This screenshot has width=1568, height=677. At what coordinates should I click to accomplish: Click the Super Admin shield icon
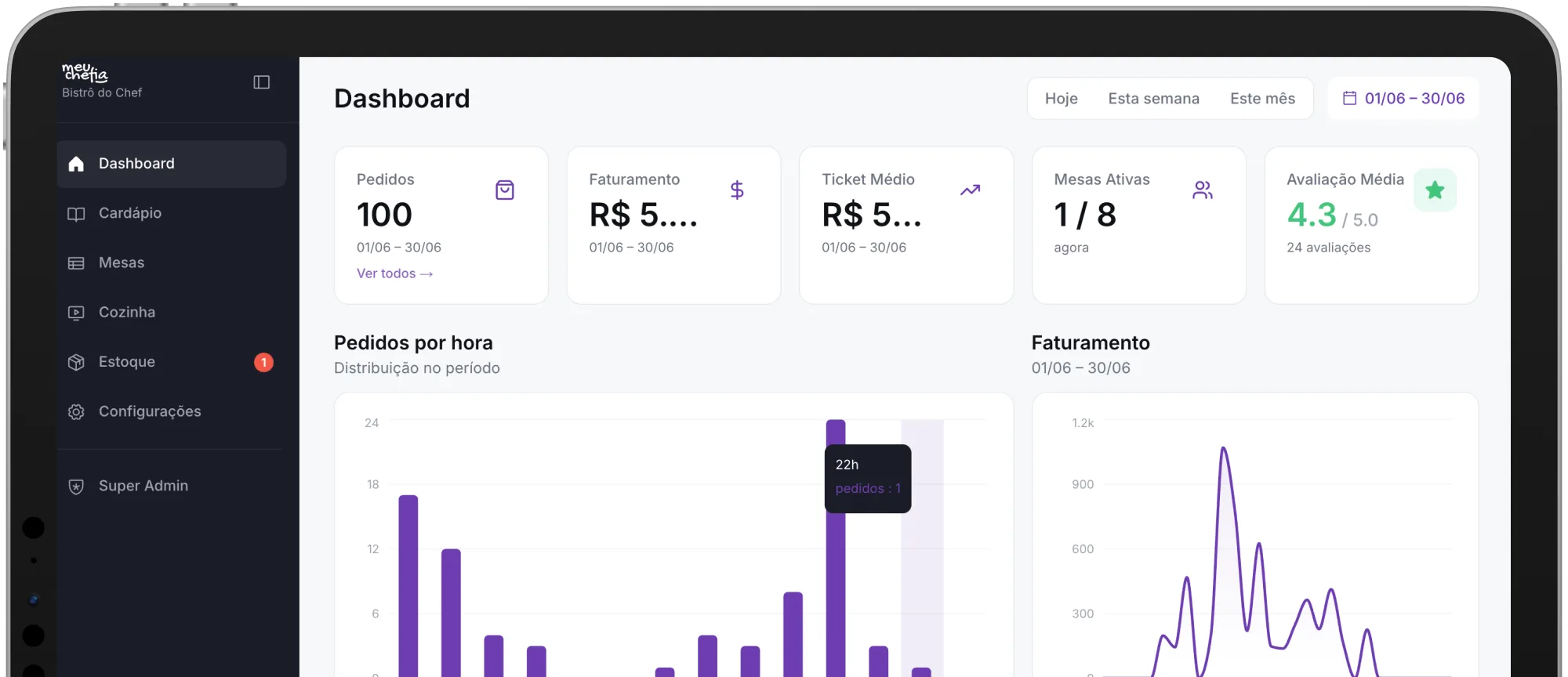tap(76, 487)
